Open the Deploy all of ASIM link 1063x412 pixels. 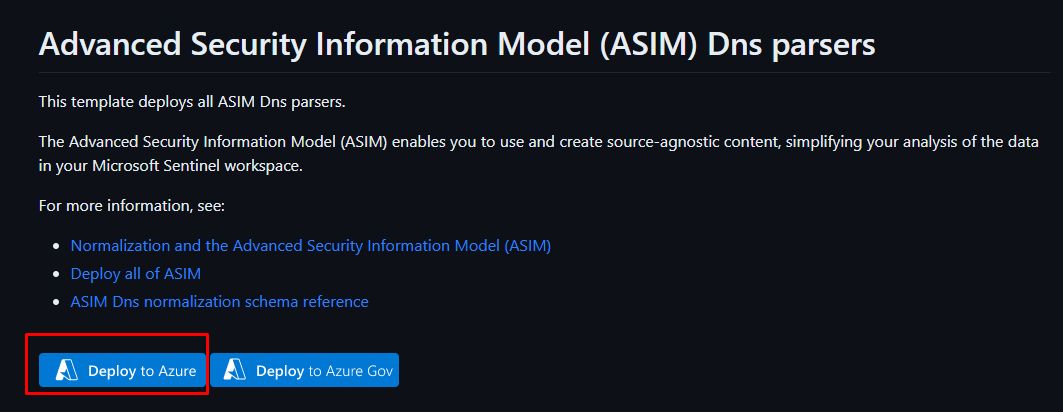[x=142, y=273]
